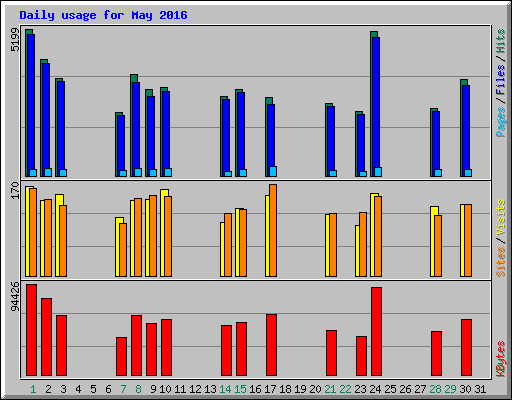Image resolution: width=512 pixels, height=400 pixels.
Task: Select the green day label 22
Action: tap(345, 389)
